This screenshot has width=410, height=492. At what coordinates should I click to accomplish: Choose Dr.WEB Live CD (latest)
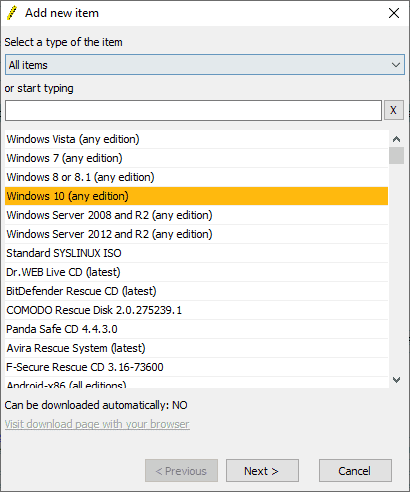click(196, 272)
